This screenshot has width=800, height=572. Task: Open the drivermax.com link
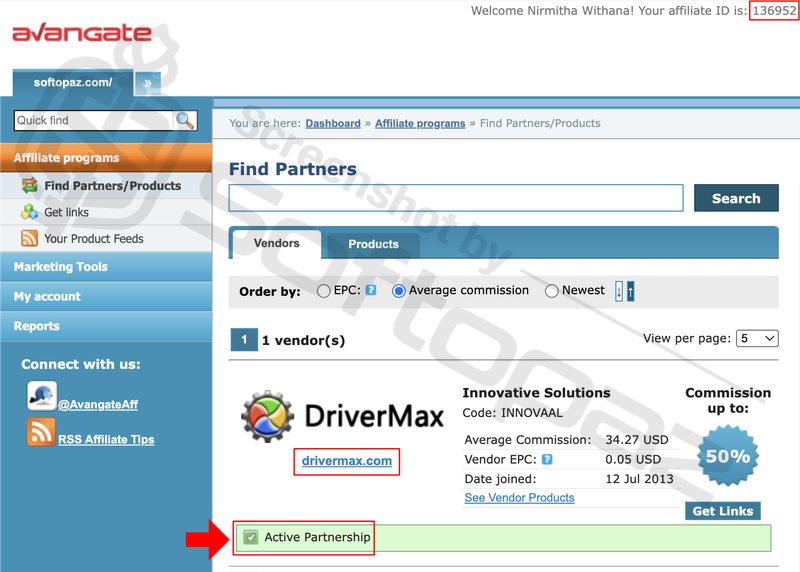346,461
